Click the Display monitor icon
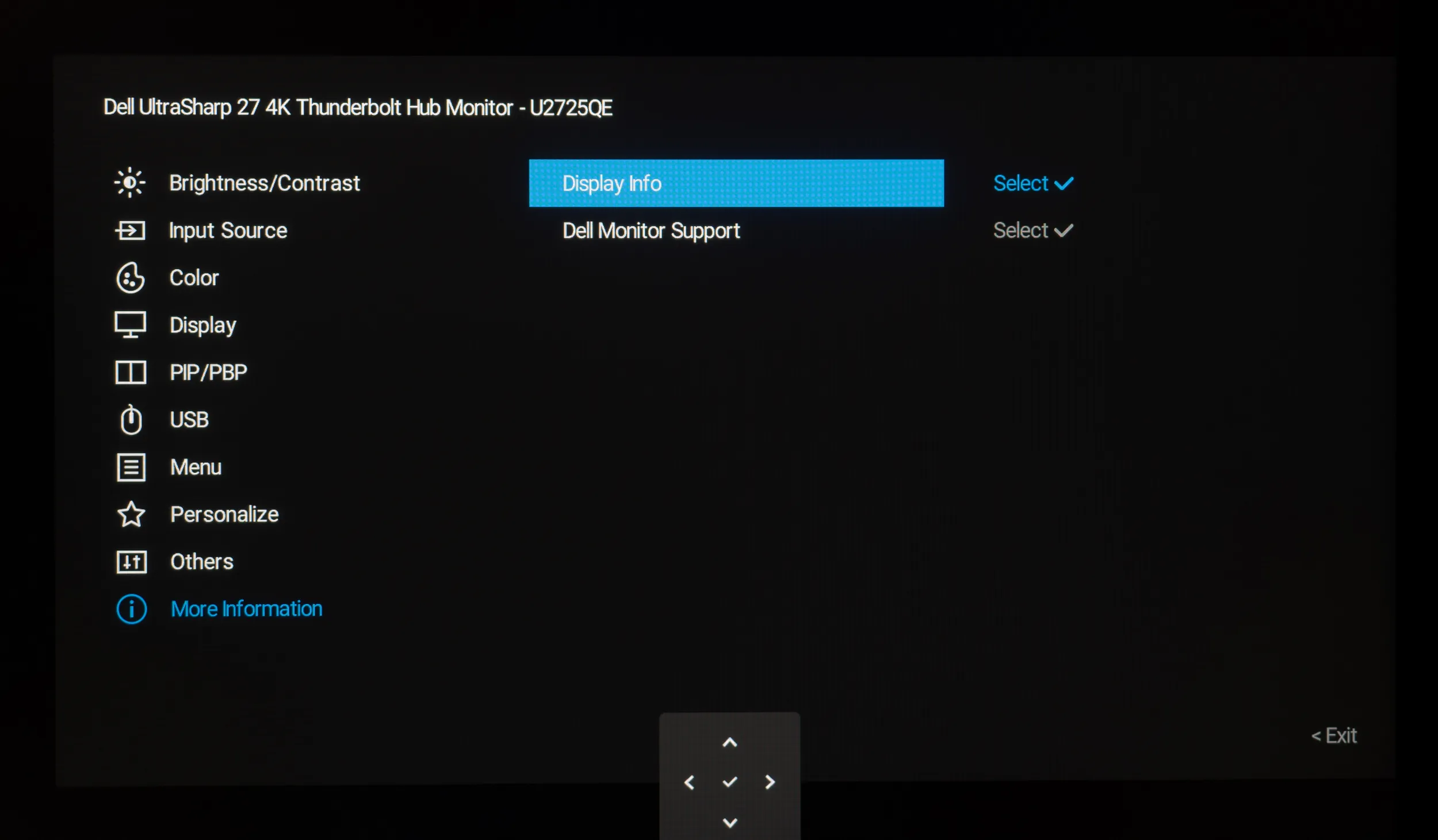Image resolution: width=1438 pixels, height=840 pixels. (x=131, y=325)
